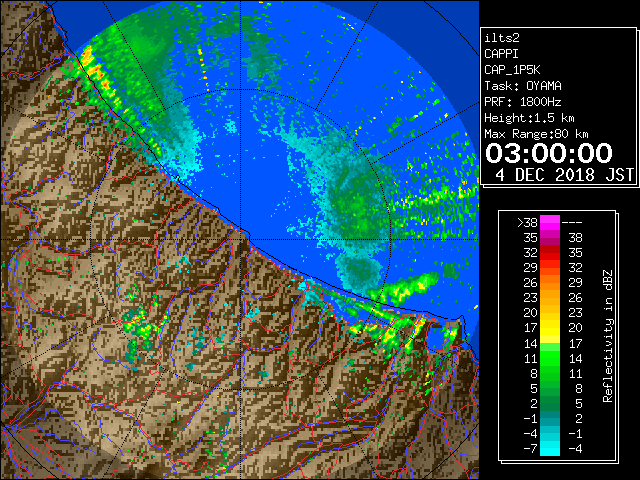
Task: Select the "Task: OYAMA" line
Action: point(523,86)
